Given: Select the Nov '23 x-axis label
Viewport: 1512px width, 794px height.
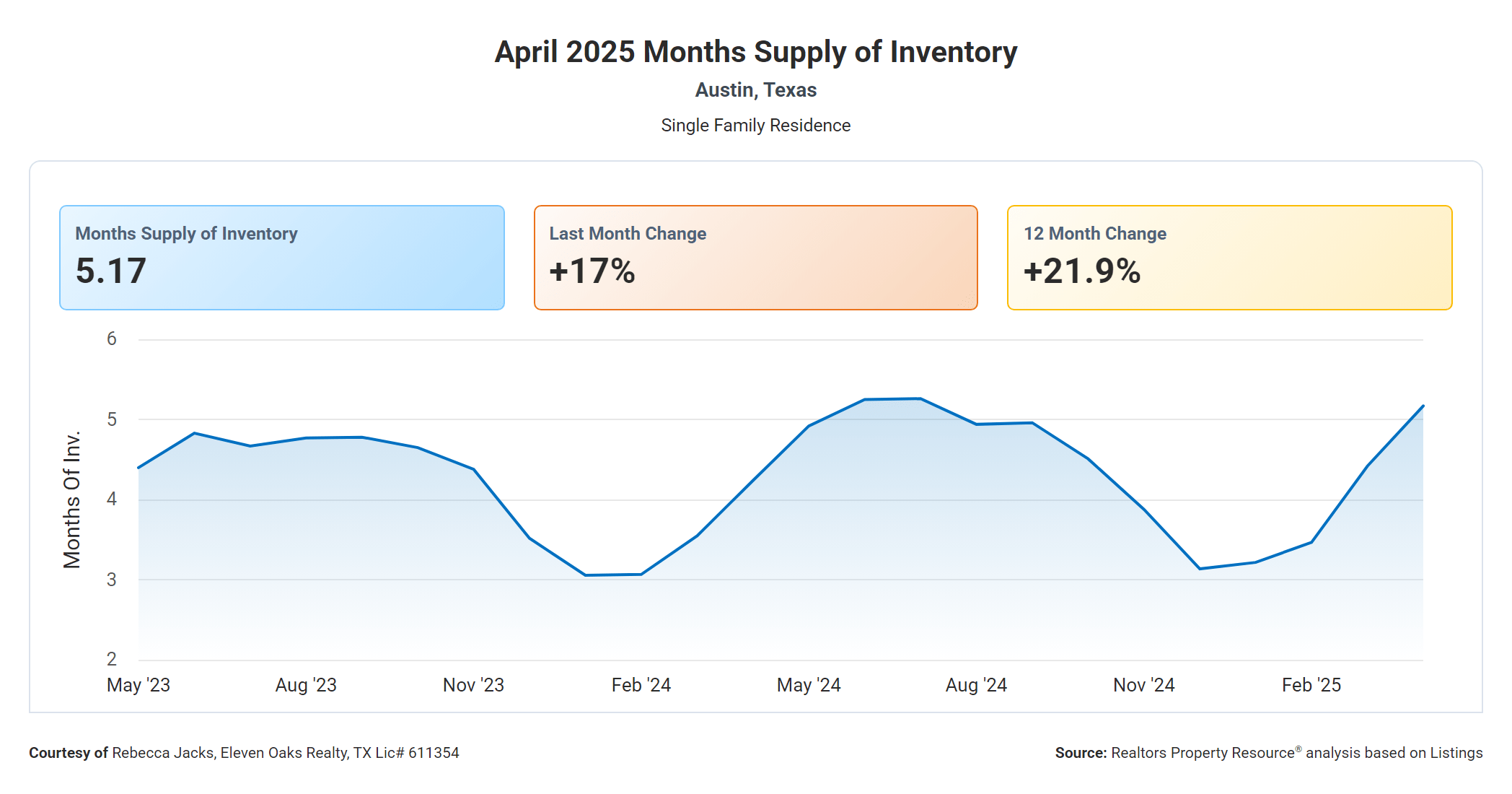Looking at the screenshot, I should click(473, 685).
